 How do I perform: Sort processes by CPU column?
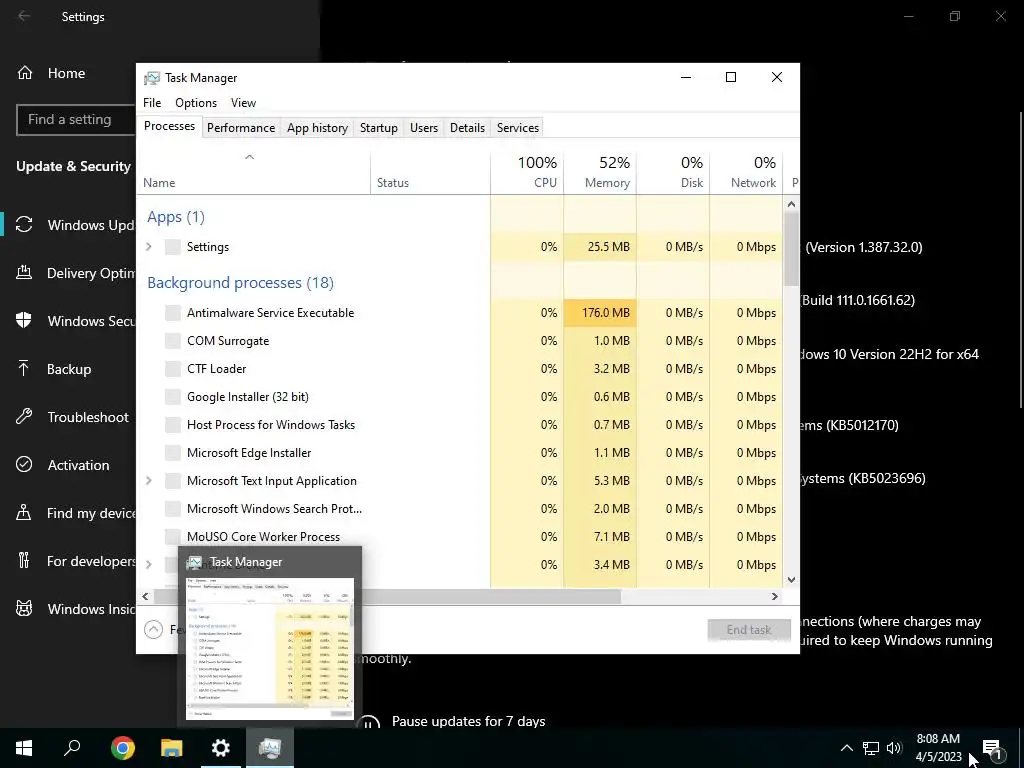[x=527, y=173]
